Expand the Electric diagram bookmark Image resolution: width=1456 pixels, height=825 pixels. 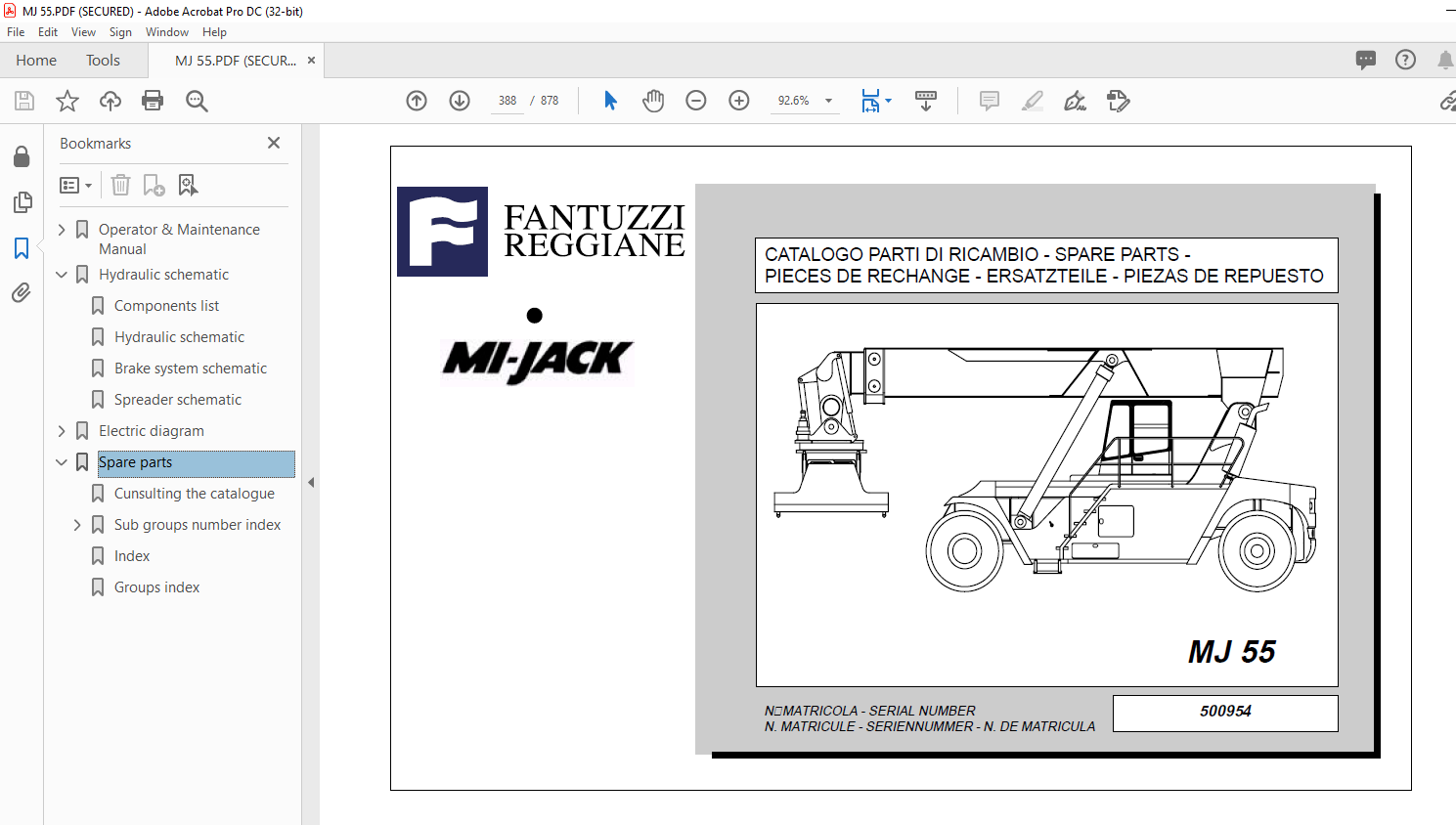point(62,431)
